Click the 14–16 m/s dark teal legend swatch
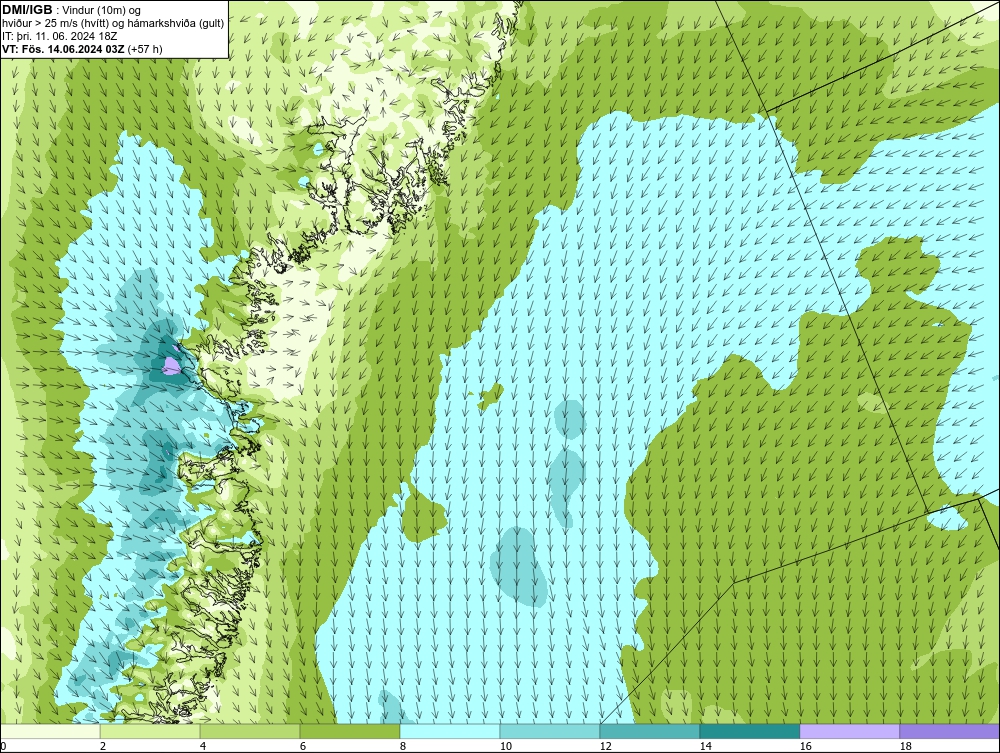Image resolution: width=1000 pixels, height=753 pixels. (x=750, y=731)
